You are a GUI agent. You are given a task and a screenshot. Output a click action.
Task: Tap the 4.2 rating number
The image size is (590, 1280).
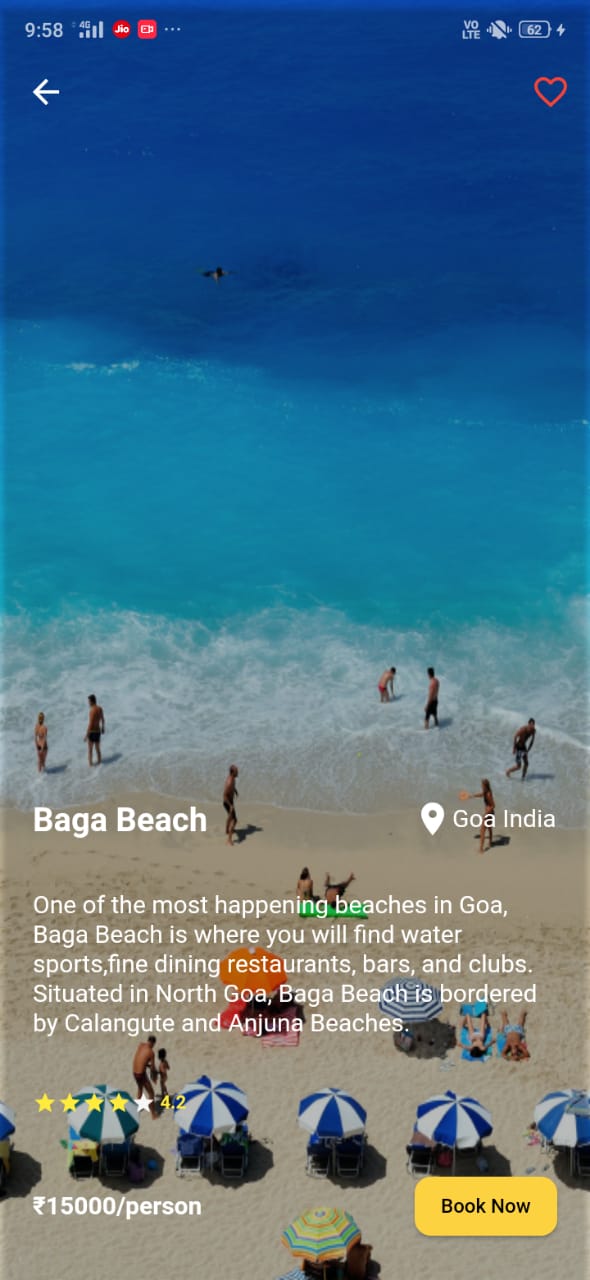[x=173, y=1103]
